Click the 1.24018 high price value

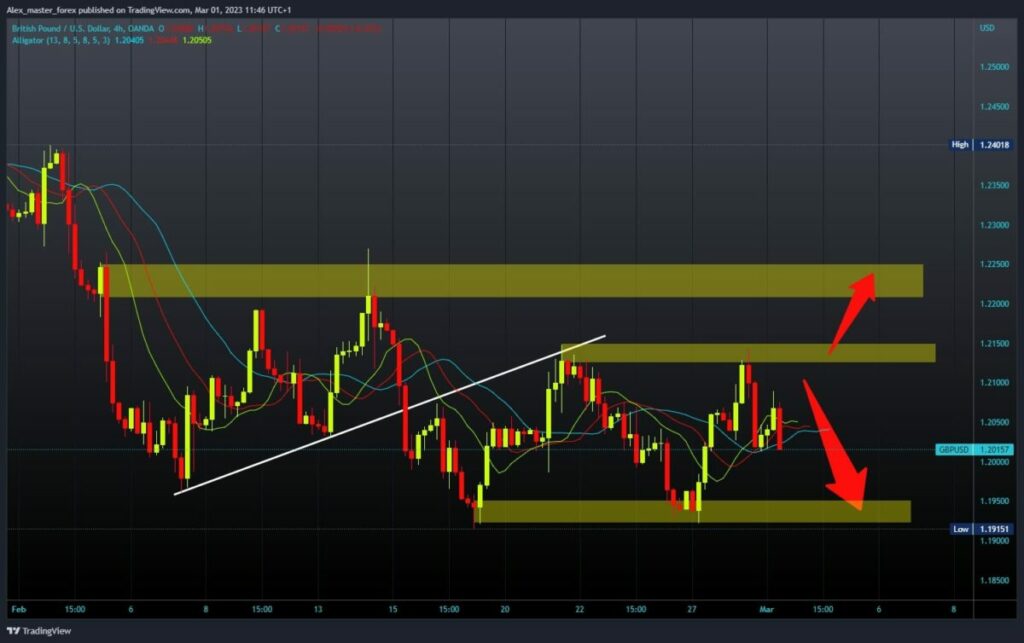995,145
